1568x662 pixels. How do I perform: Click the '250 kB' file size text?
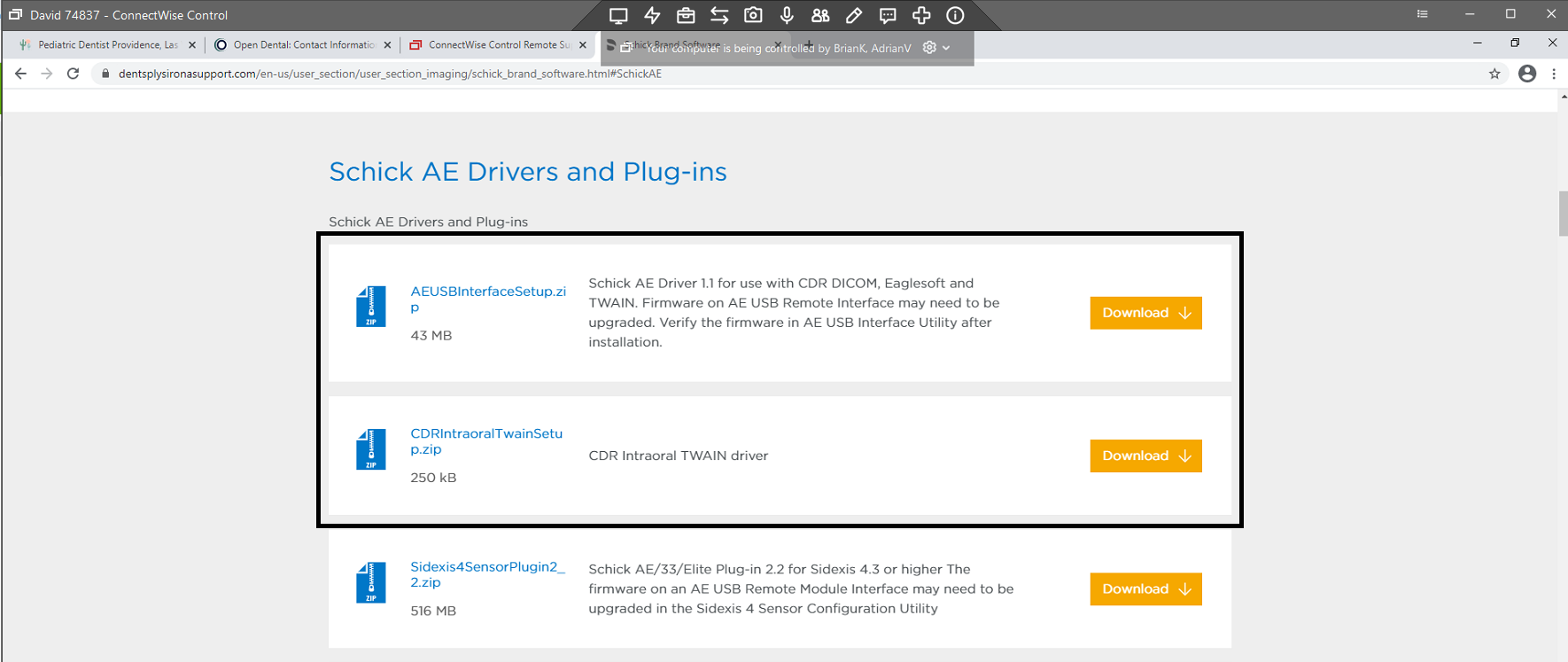point(433,478)
